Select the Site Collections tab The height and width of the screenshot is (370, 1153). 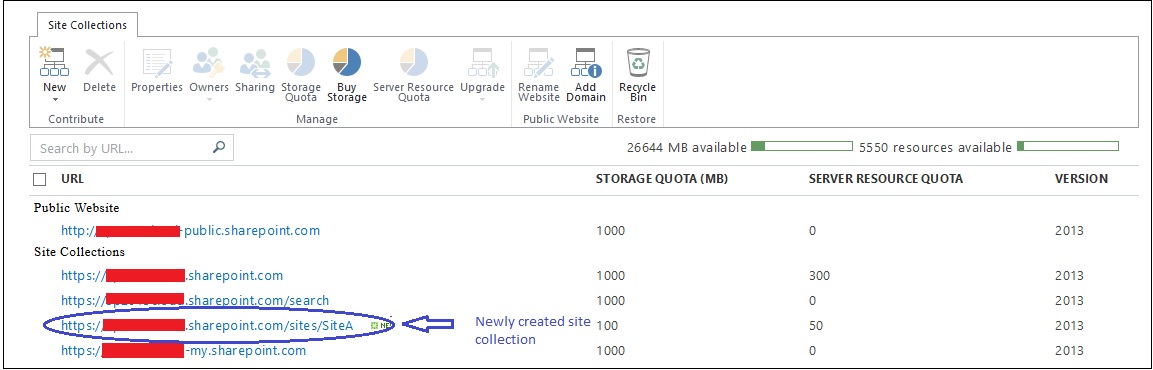[88, 25]
